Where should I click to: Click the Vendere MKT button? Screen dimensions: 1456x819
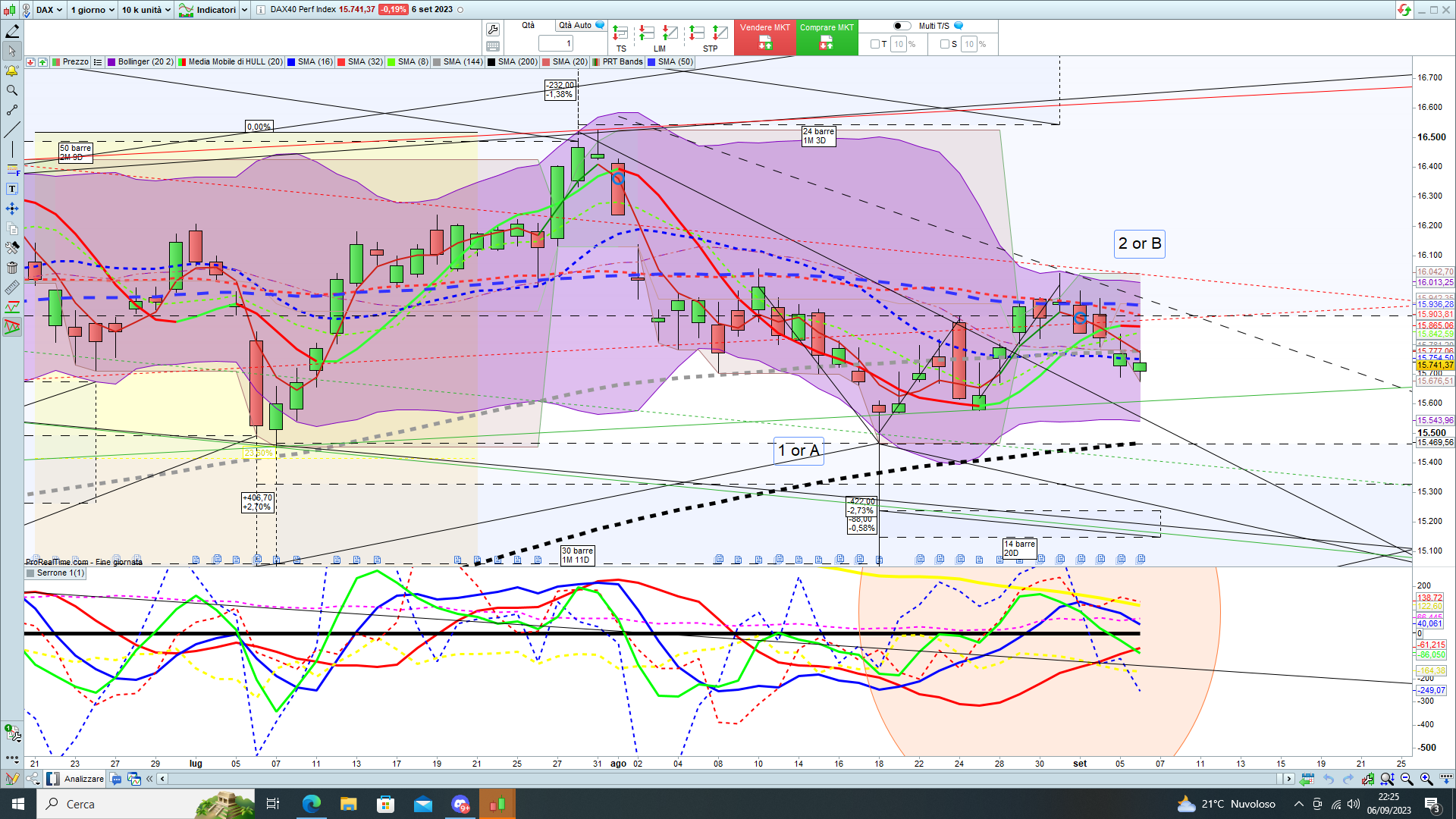[x=764, y=37]
